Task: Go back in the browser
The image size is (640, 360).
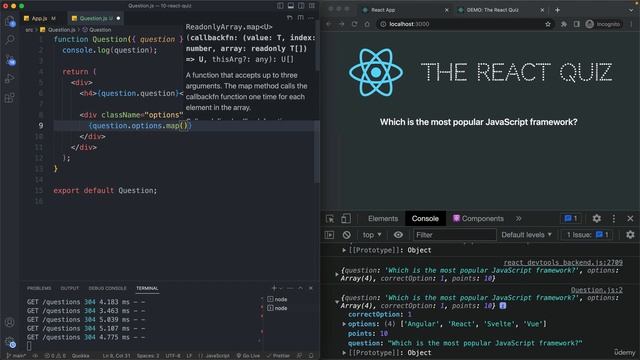Action: (x=329, y=24)
